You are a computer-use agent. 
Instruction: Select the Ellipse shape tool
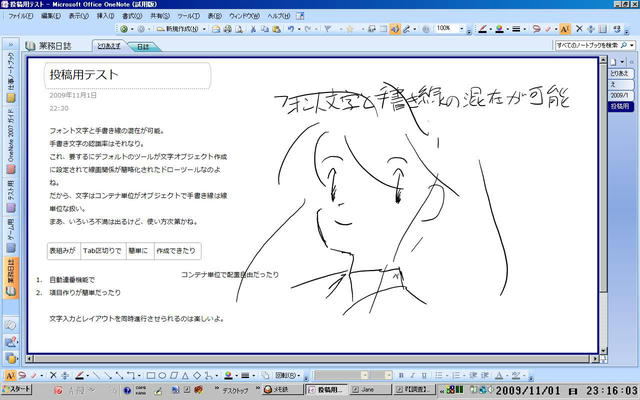162,375
